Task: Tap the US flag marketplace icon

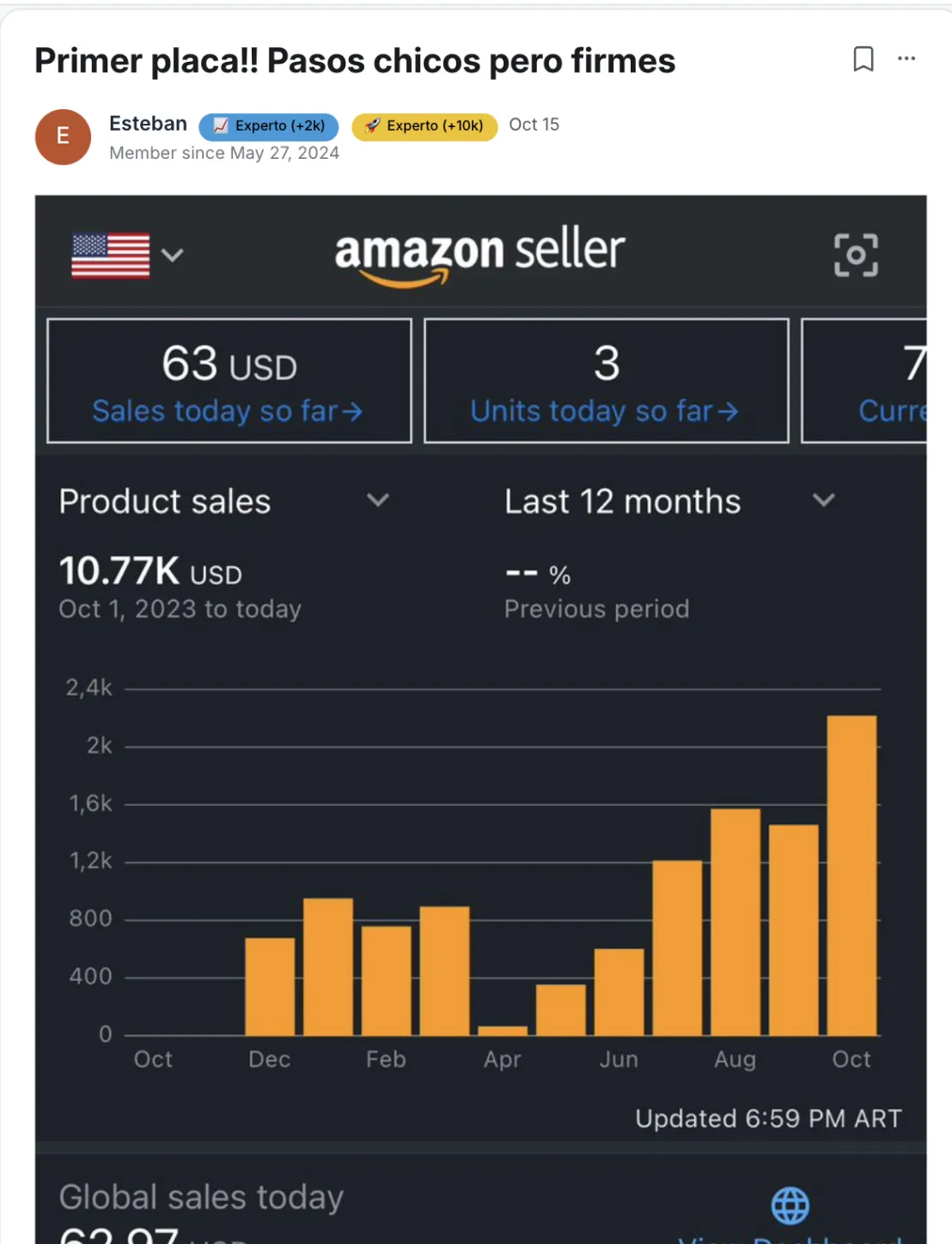Action: [x=111, y=255]
